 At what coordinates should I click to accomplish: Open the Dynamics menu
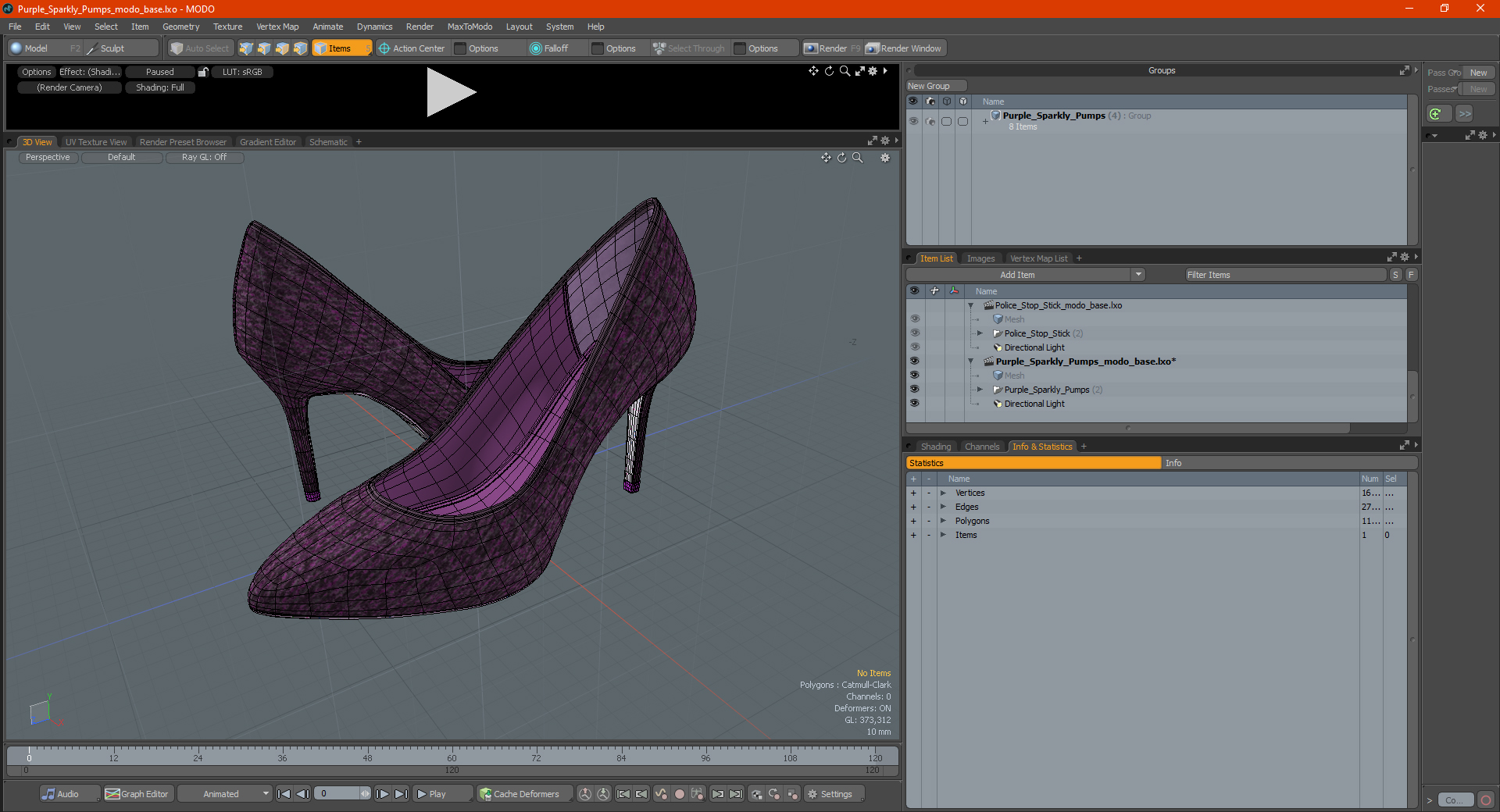(374, 27)
